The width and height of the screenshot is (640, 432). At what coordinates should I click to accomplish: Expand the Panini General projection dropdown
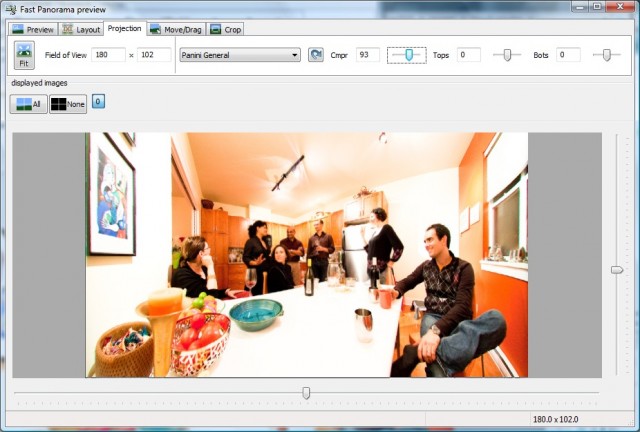tap(240, 55)
